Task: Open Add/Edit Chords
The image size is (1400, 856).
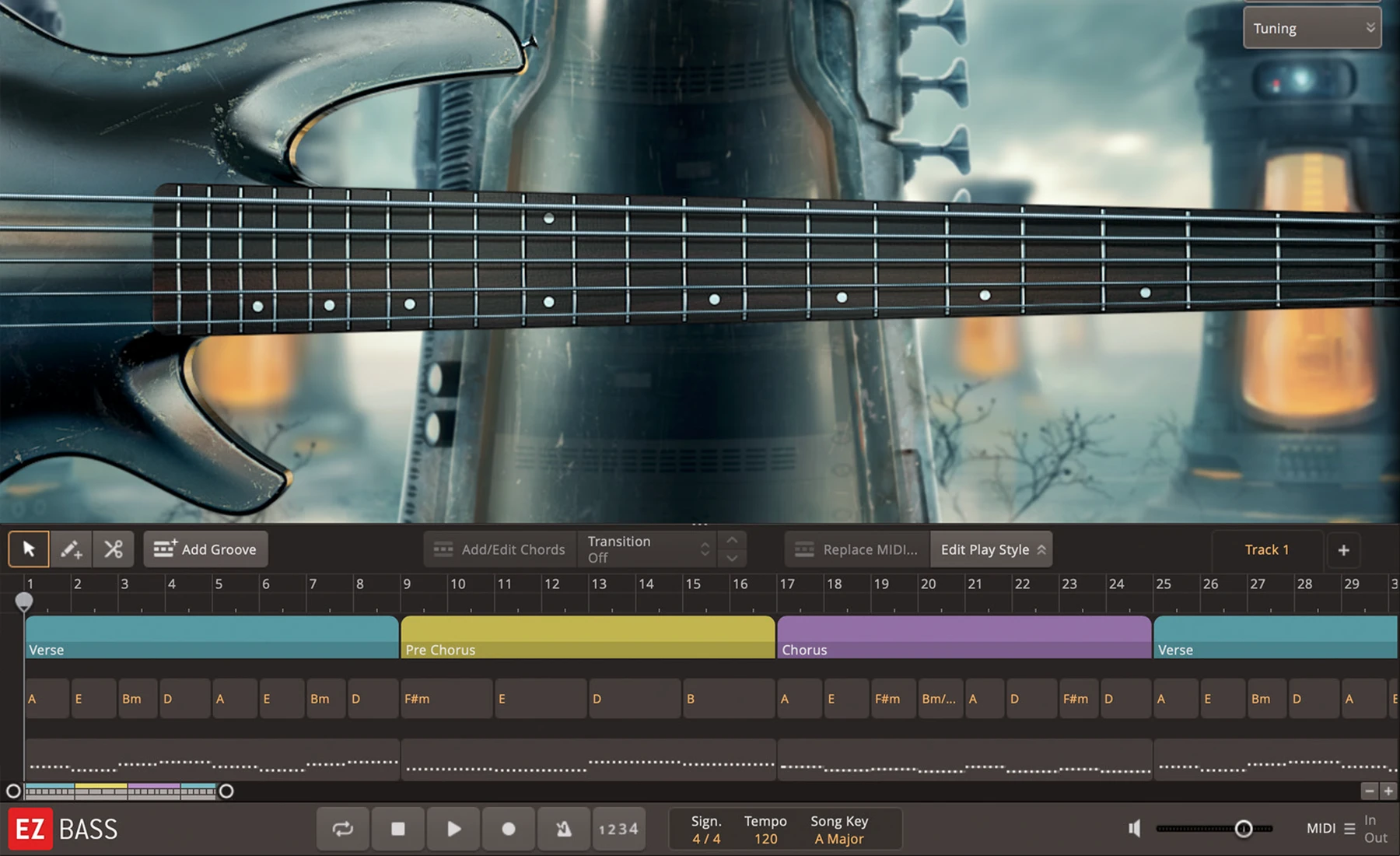Action: coord(499,549)
